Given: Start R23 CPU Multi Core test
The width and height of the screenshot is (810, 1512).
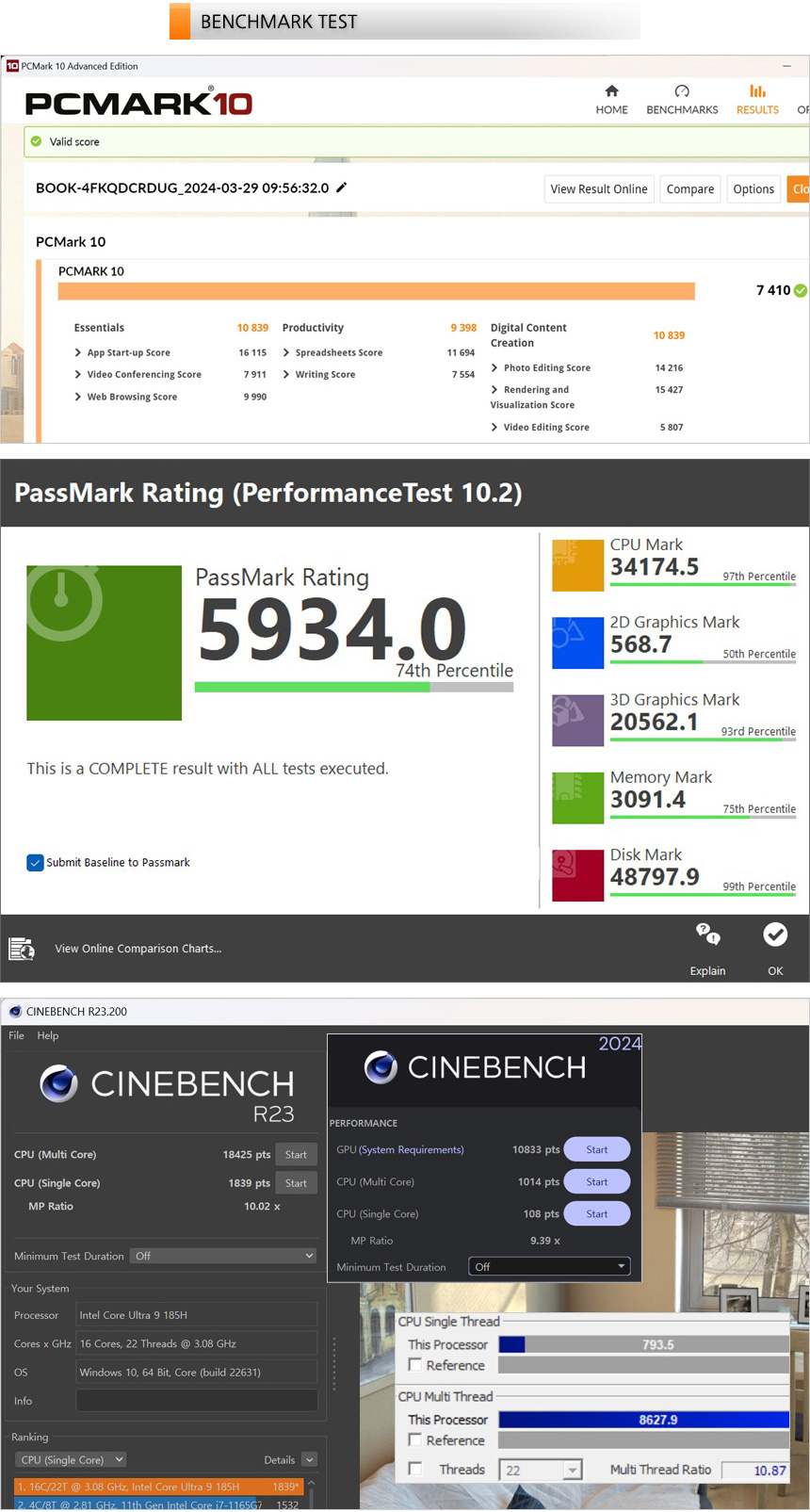Looking at the screenshot, I should 296,1154.
